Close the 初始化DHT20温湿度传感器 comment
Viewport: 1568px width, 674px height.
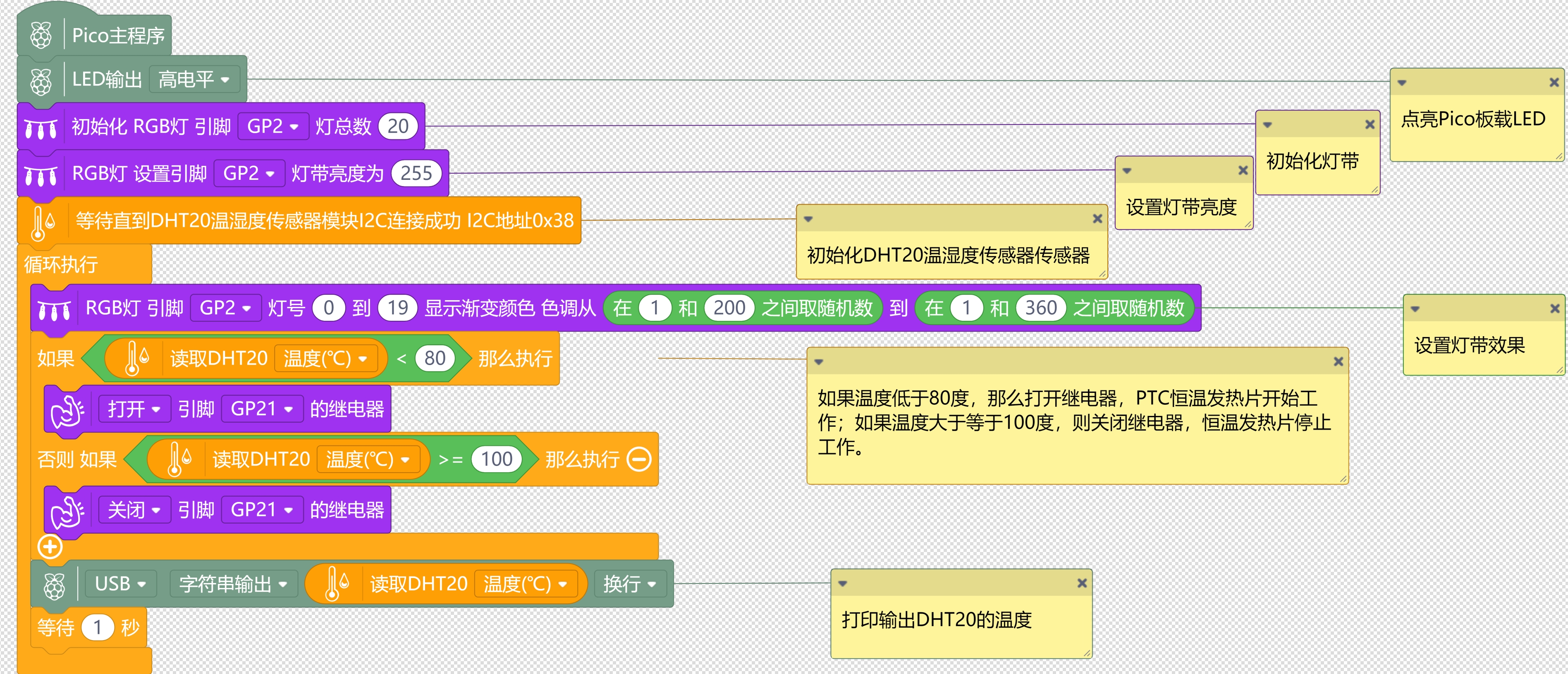[x=1097, y=219]
